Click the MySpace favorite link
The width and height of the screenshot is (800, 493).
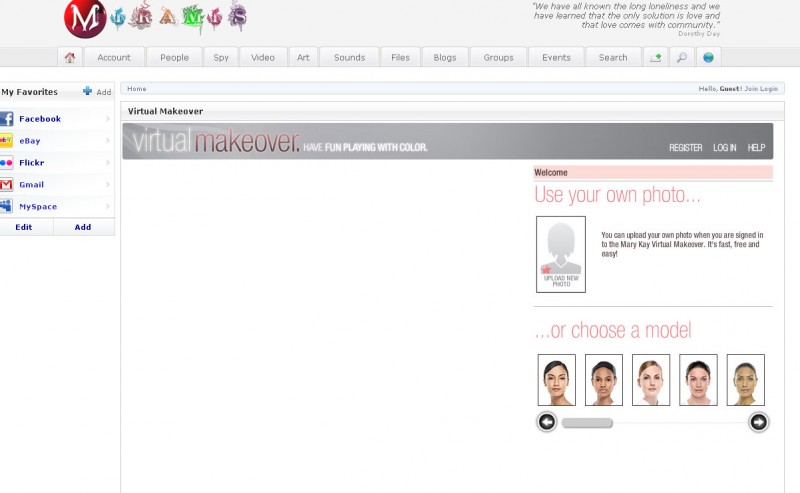point(38,207)
